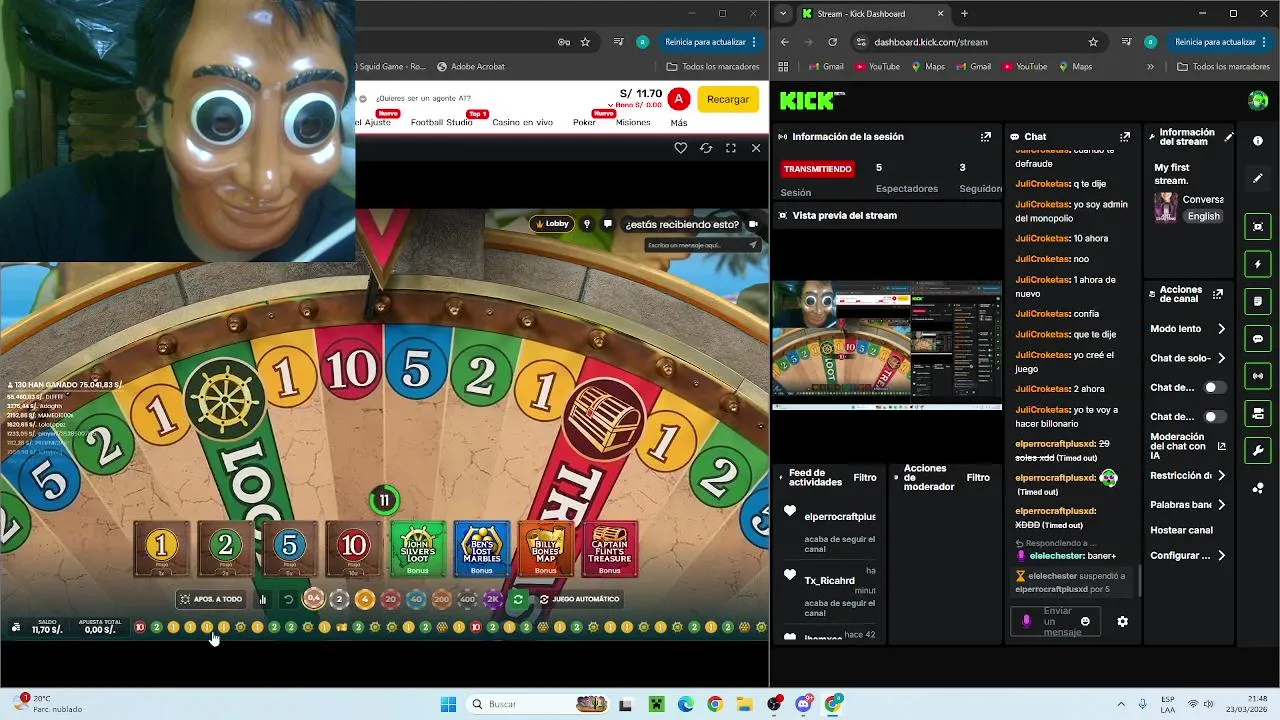The width and height of the screenshot is (1280, 720).
Task: Click the lightning bolt icon in Kick sidebar
Action: click(1258, 264)
